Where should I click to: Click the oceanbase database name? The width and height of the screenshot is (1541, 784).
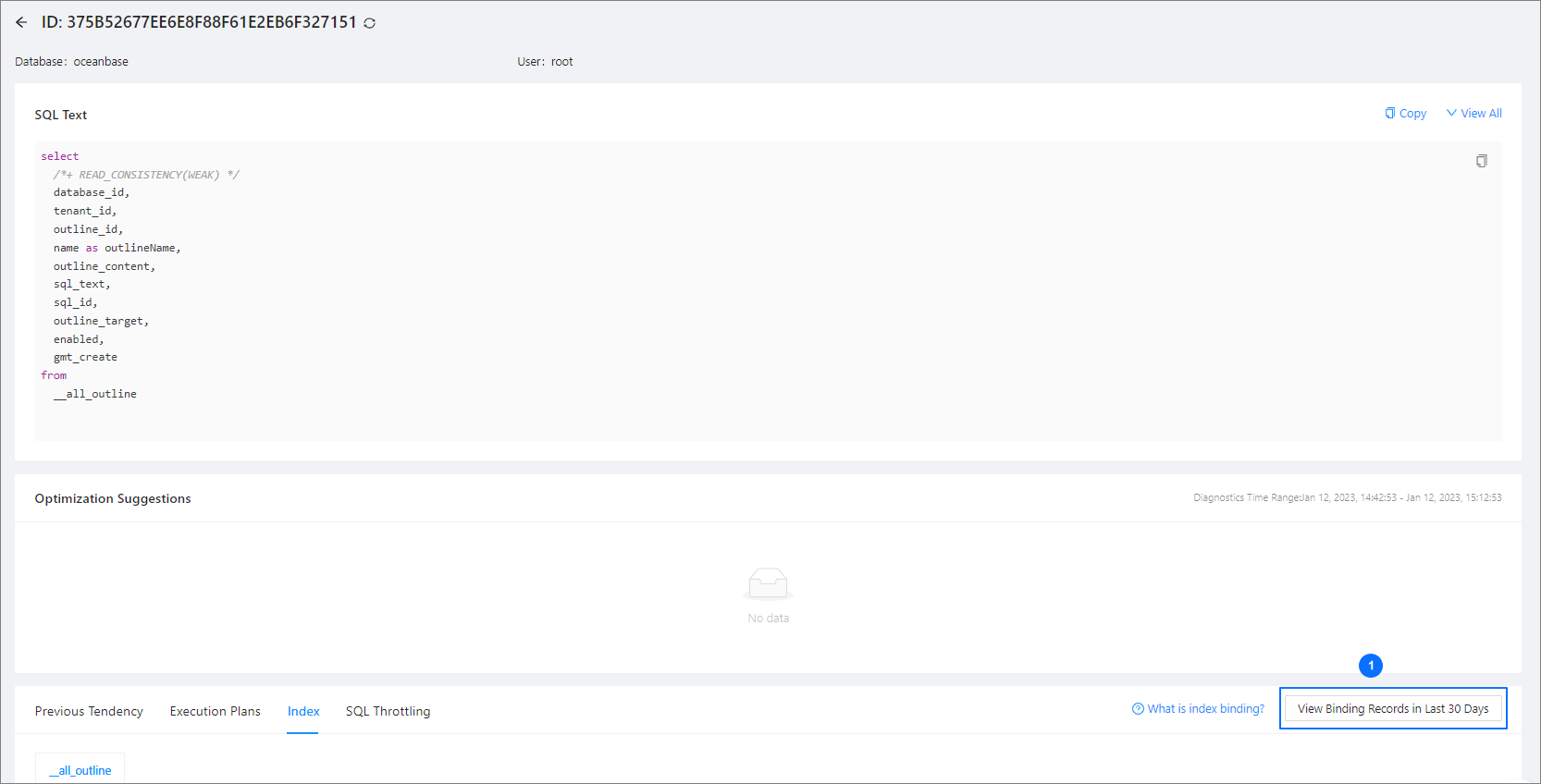pyautogui.click(x=101, y=62)
